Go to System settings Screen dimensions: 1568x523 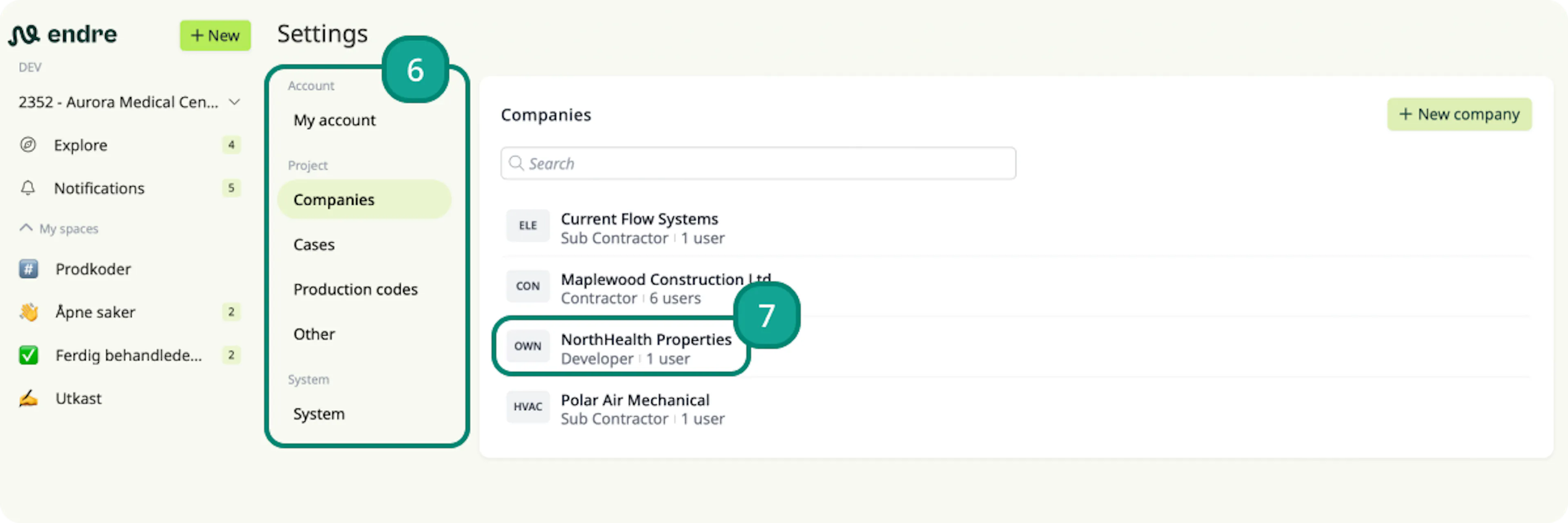[x=319, y=414]
